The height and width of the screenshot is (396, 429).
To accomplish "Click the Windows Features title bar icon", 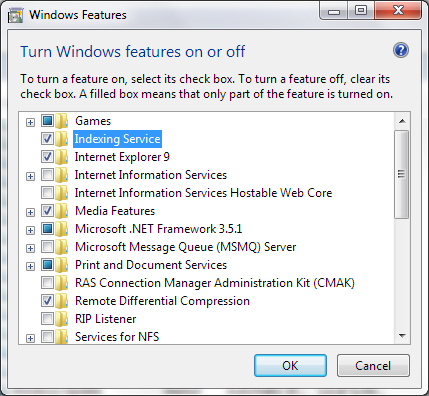I will point(15,15).
